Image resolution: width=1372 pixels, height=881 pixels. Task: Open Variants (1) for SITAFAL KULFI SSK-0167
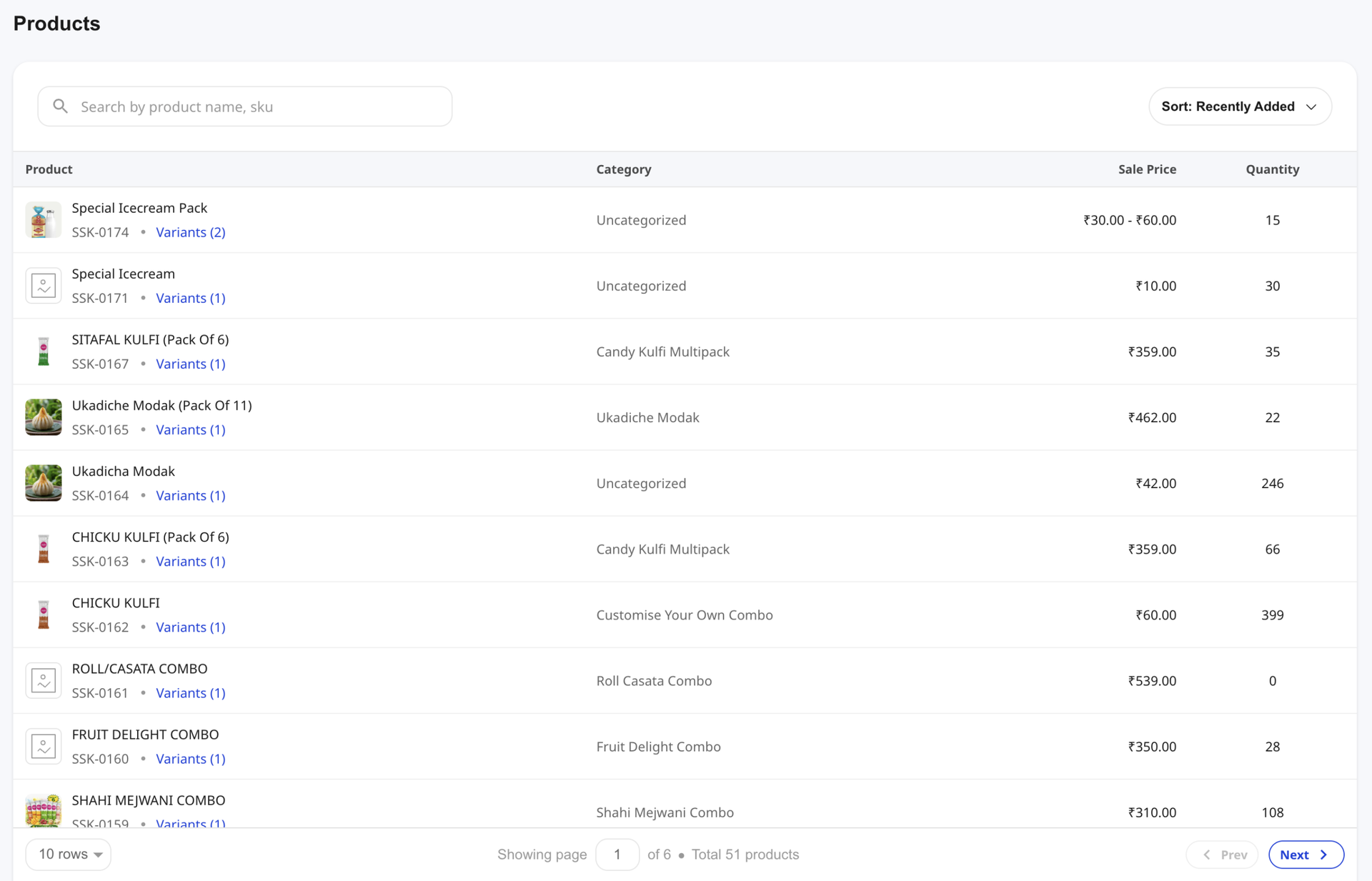click(x=191, y=364)
